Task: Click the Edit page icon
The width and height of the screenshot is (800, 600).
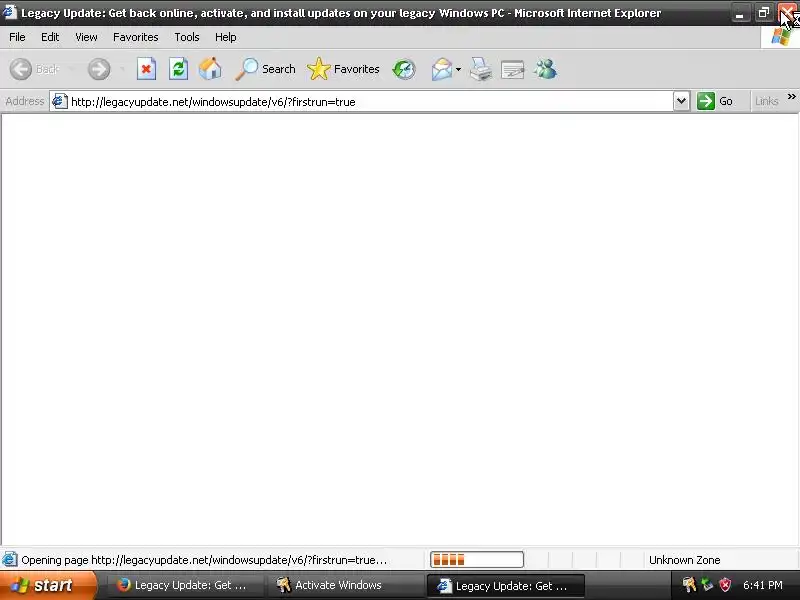Action: point(513,69)
